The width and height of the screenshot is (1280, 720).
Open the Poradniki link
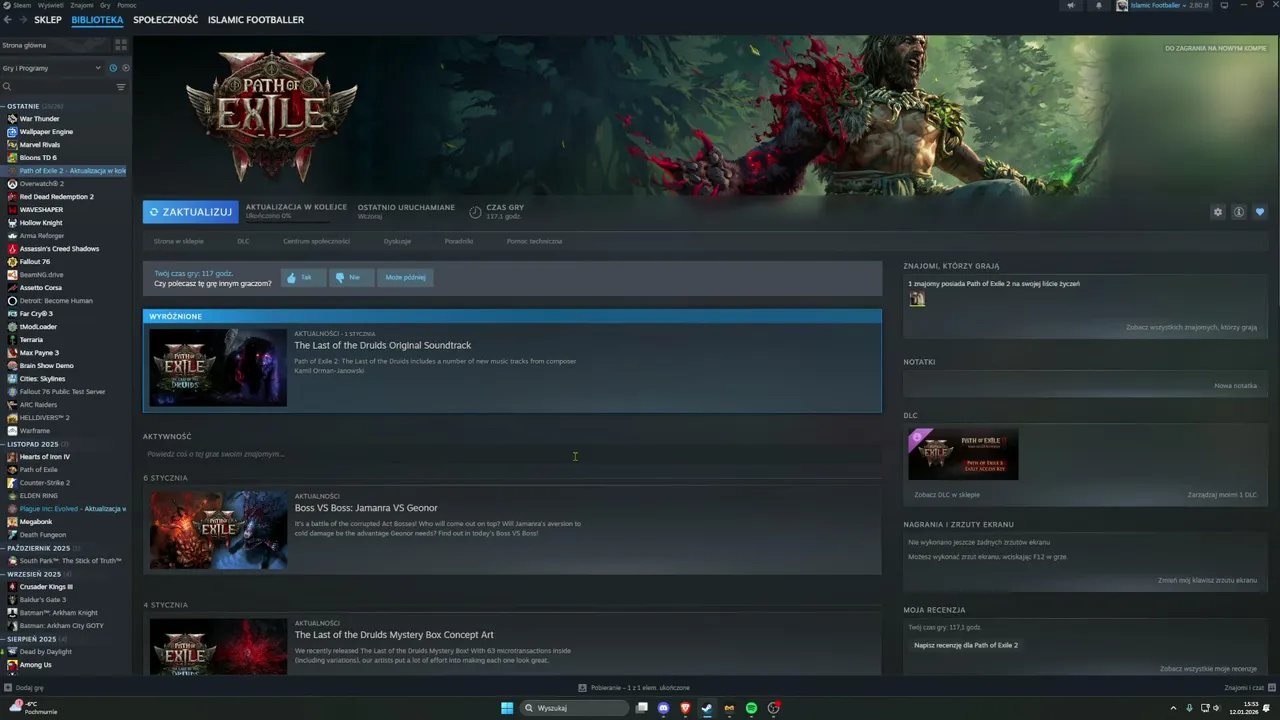click(x=459, y=241)
